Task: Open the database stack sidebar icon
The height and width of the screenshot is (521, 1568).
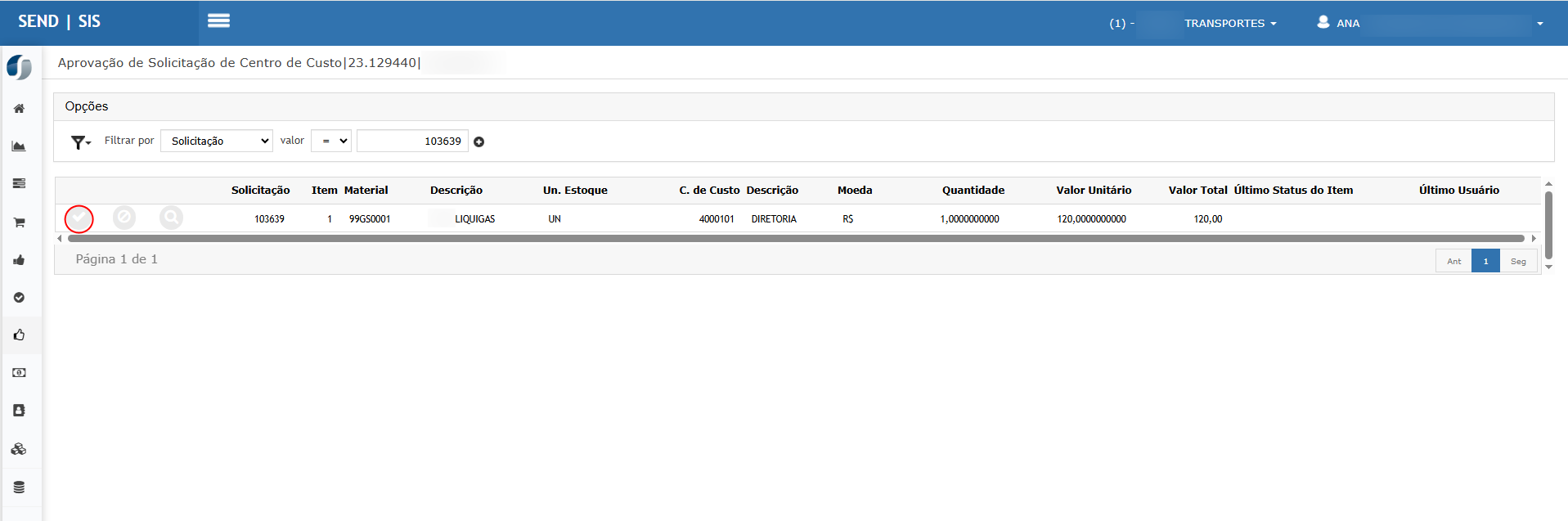Action: [19, 487]
